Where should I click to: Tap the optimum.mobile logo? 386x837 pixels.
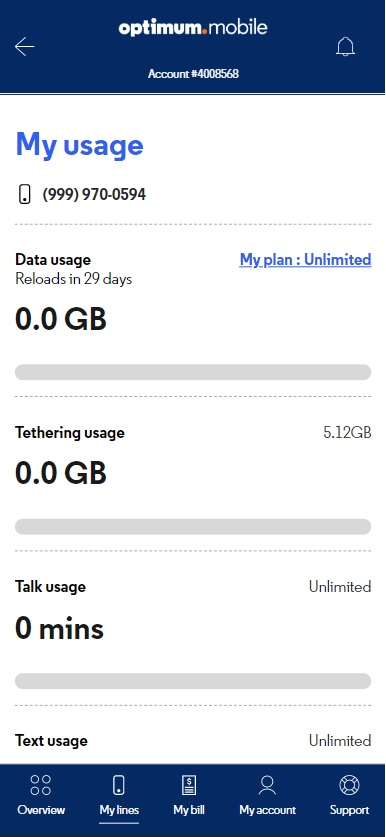pos(193,28)
